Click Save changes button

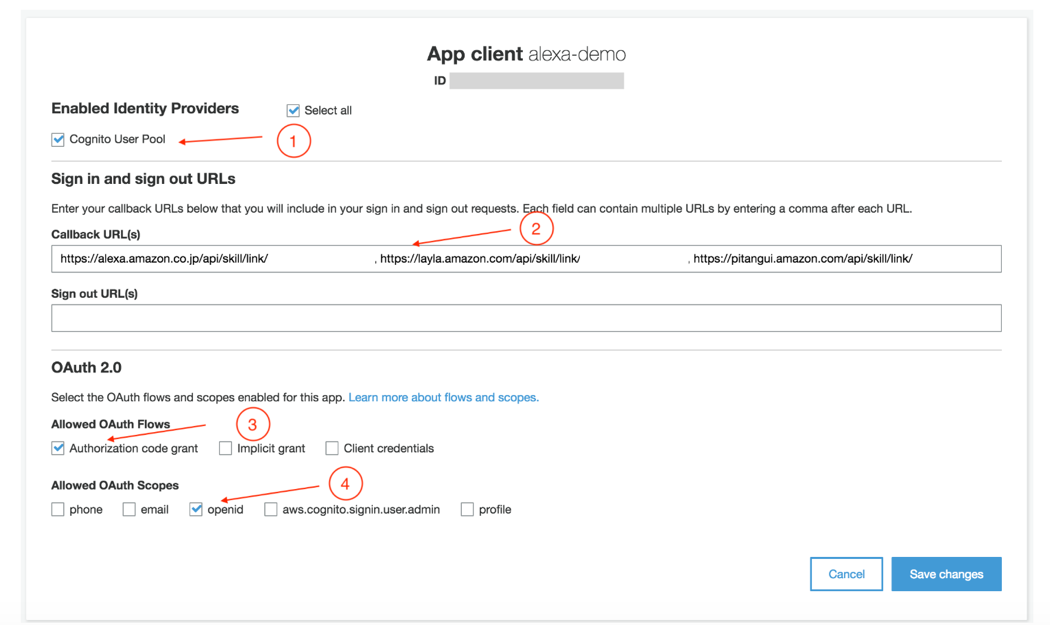(946, 574)
